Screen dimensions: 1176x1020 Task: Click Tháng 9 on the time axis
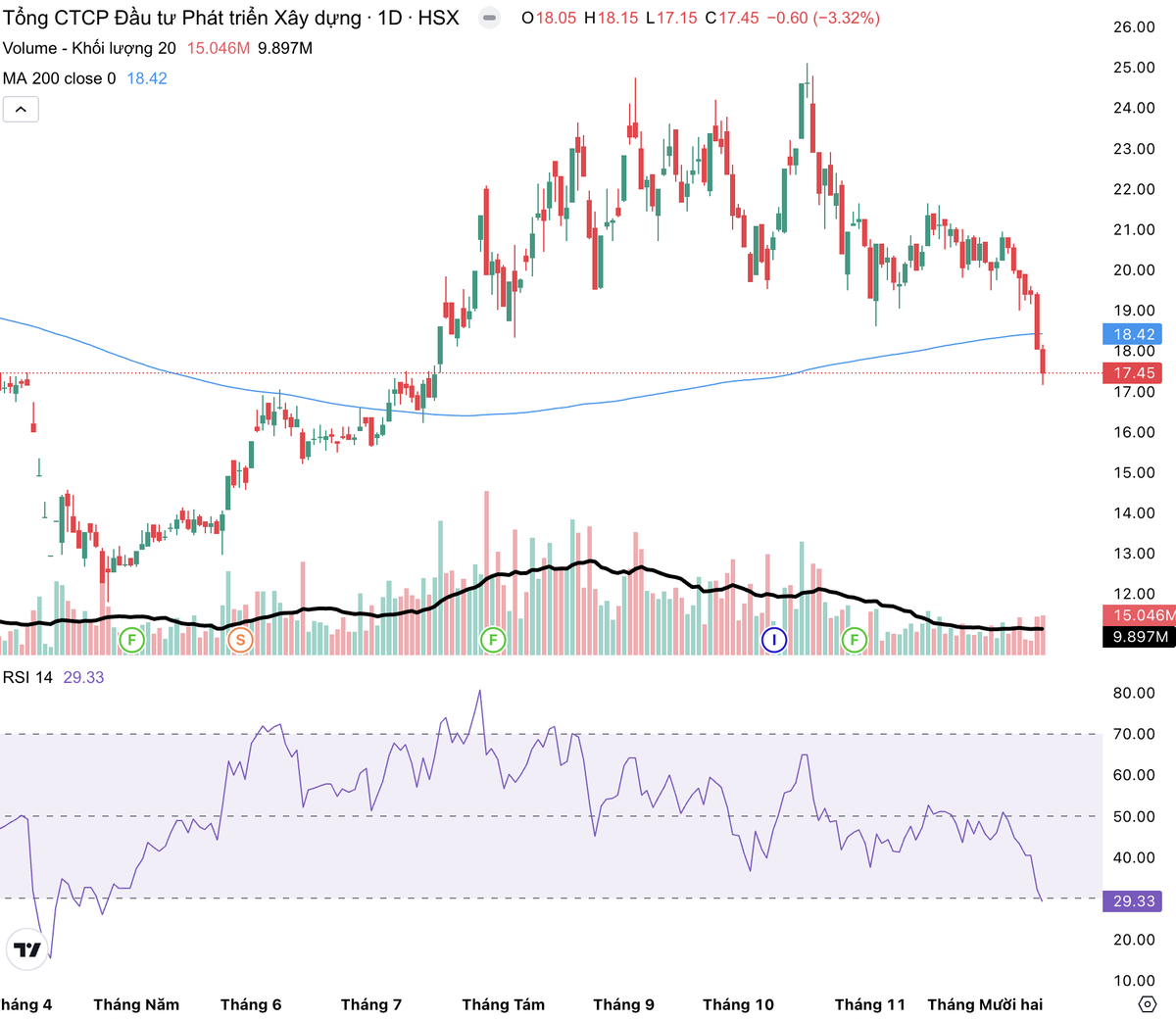pyautogui.click(x=623, y=1004)
